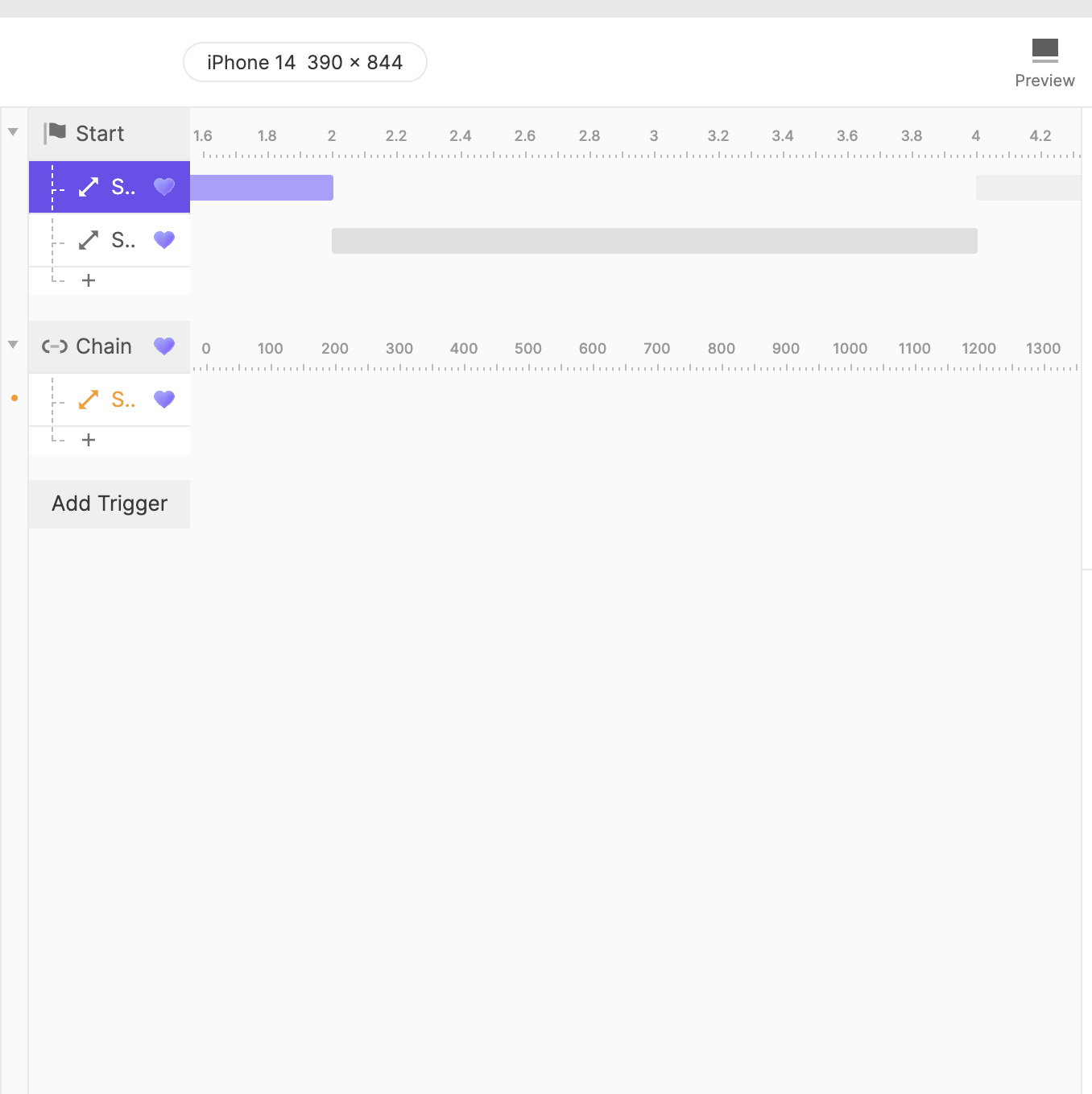This screenshot has height=1094, width=1092.
Task: Click the plus icon under the Start animations
Action: click(89, 280)
